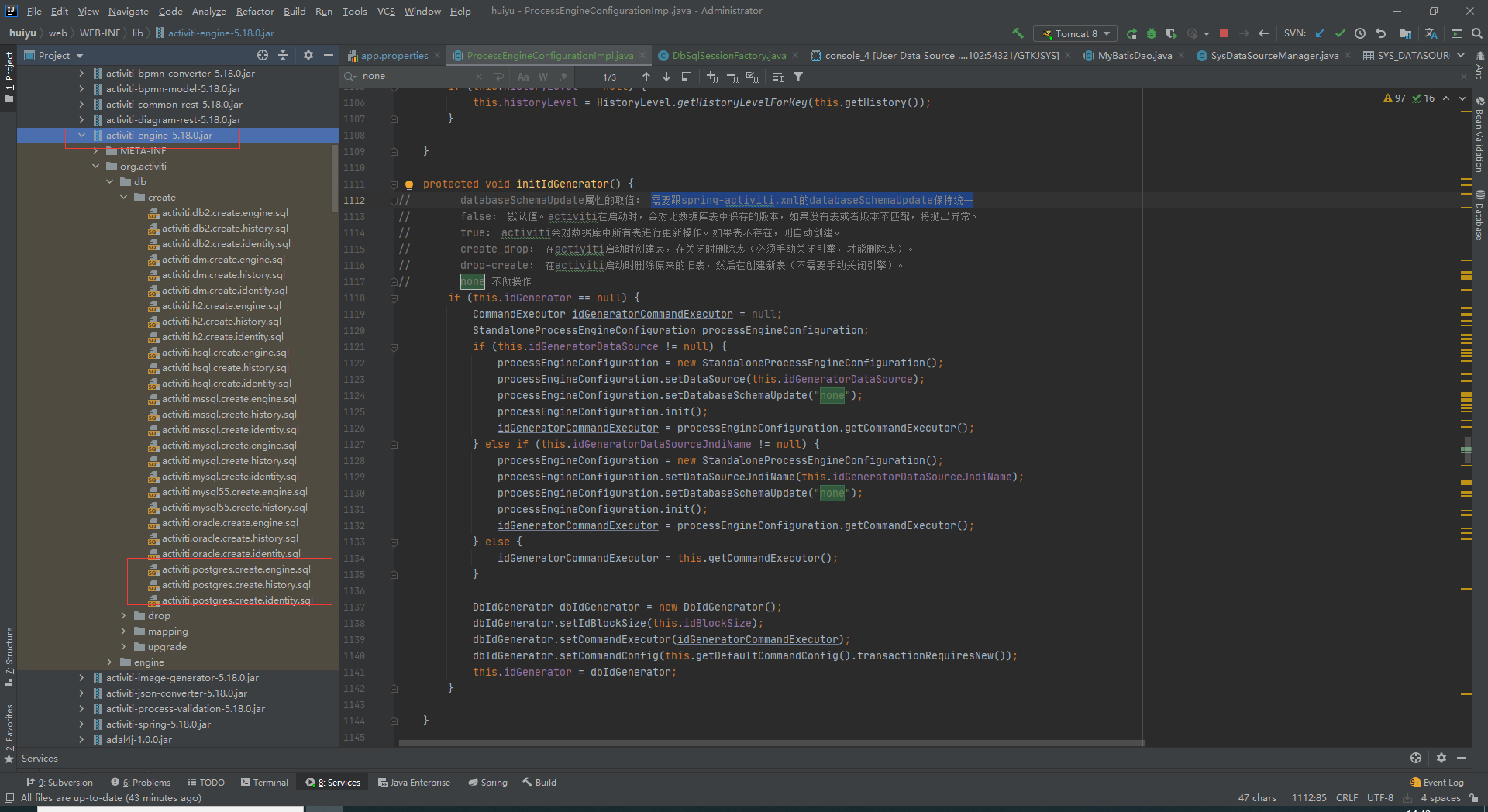This screenshot has width=1488, height=812.
Task: Toggle whole words matching in search
Action: 543,77
